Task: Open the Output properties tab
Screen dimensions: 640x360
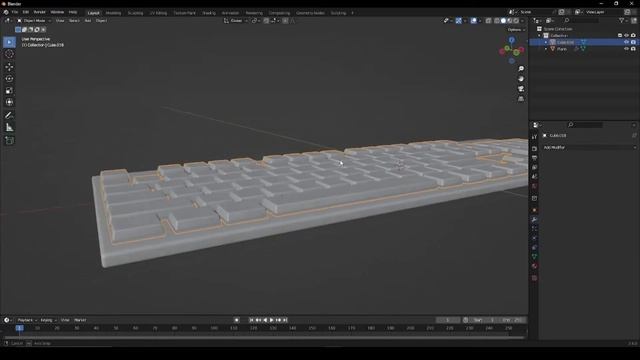Action: click(x=534, y=158)
